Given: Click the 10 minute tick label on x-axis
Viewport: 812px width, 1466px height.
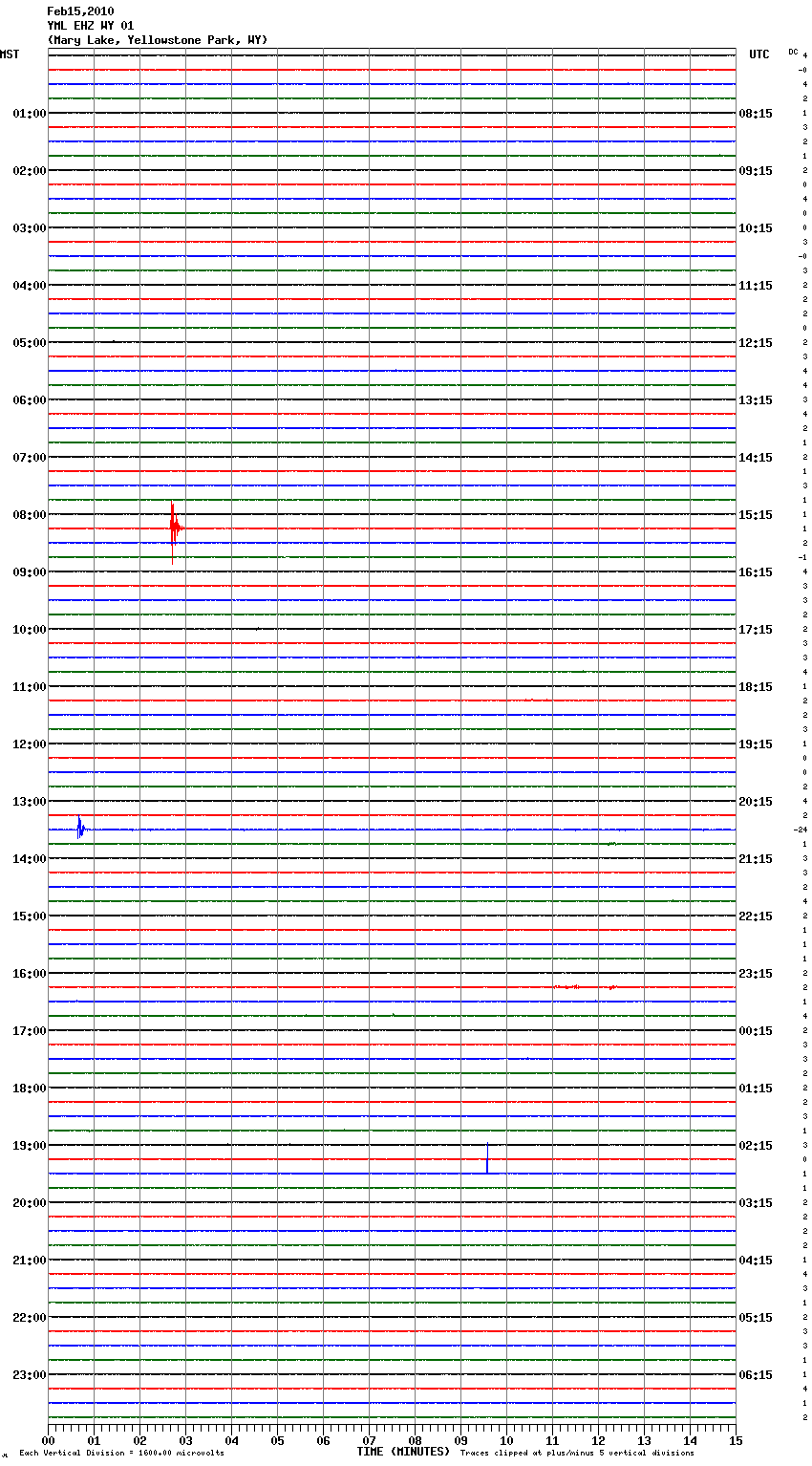Looking at the screenshot, I should coord(506,1440).
